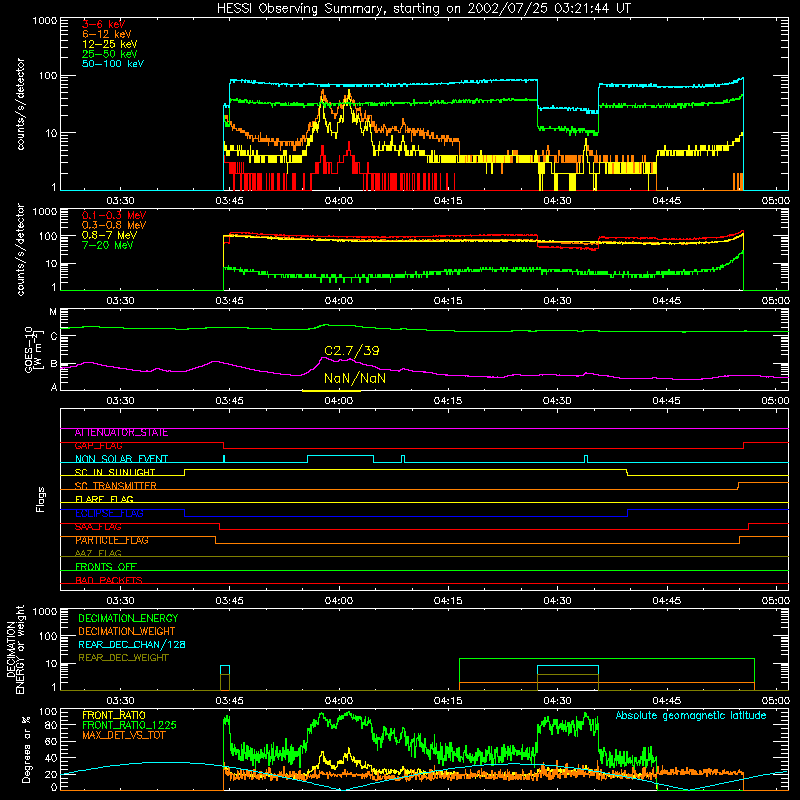Click the Flags axis title
Viewport: 800px width, 800px height.
click(41, 499)
